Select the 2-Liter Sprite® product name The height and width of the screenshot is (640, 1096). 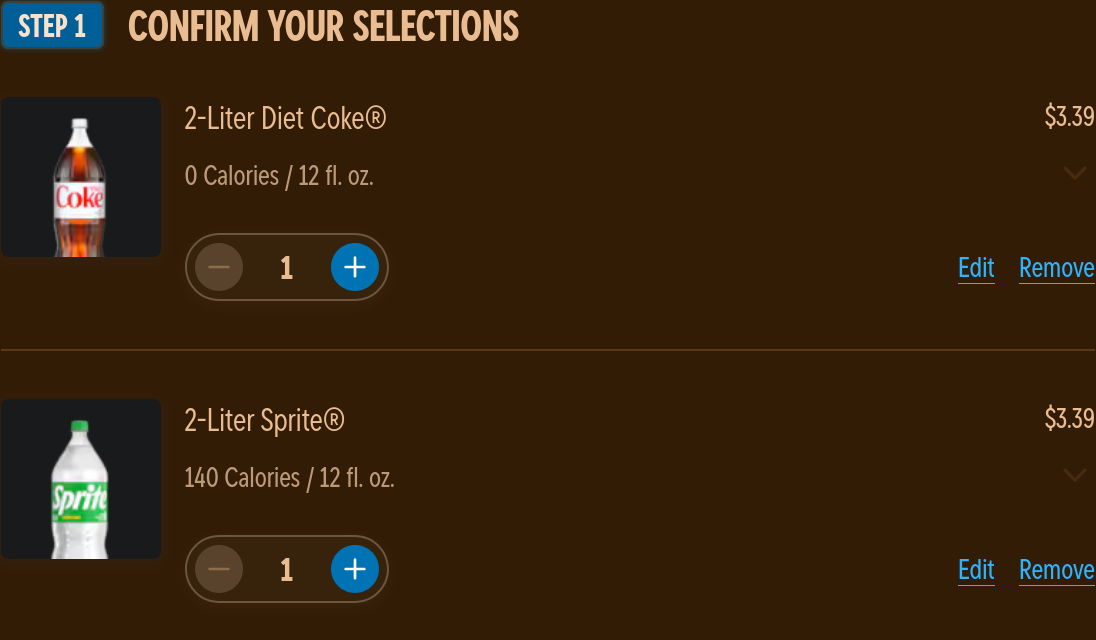[264, 420]
